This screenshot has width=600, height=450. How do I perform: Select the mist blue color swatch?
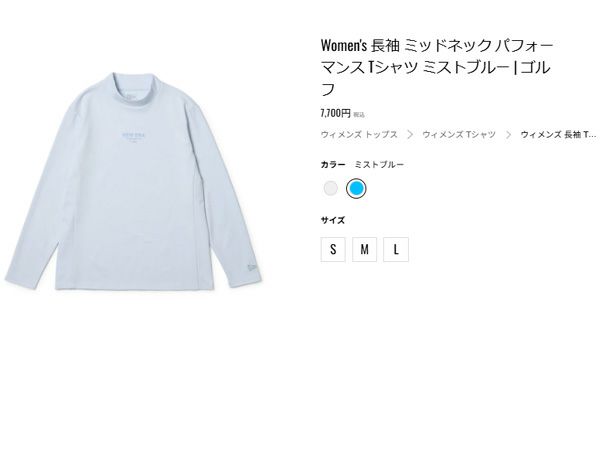pos(356,188)
